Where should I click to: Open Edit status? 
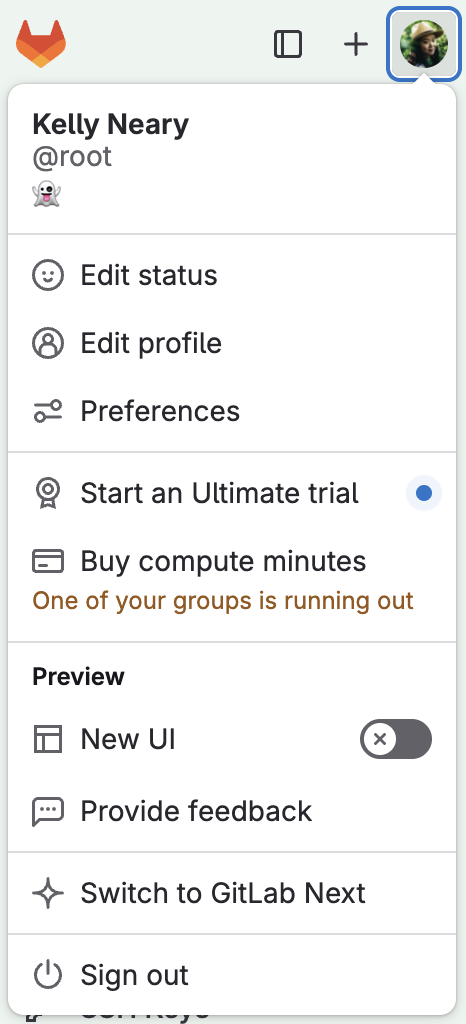tap(232, 275)
